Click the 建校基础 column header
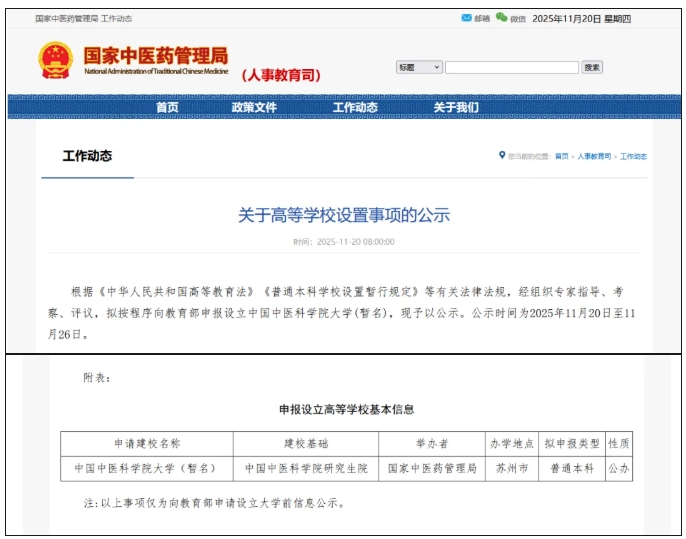686x539 pixels. [306, 444]
